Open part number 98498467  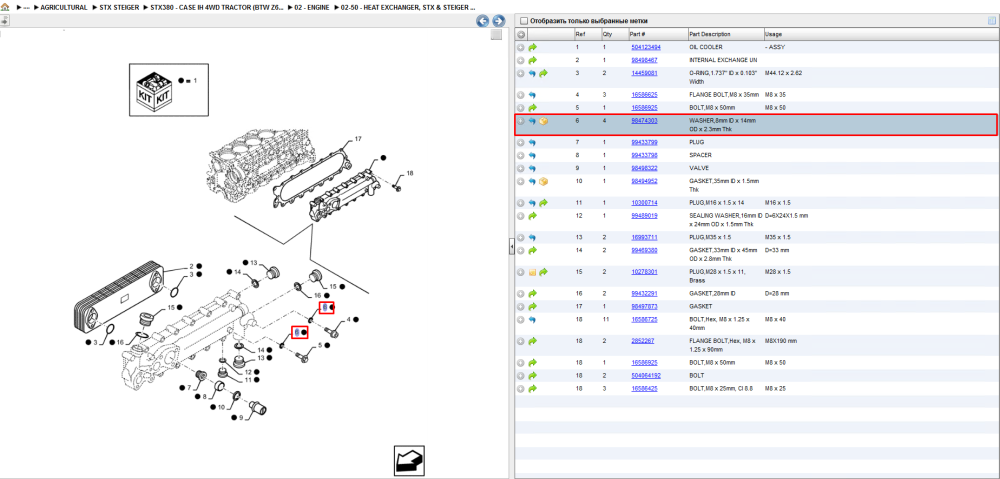(x=644, y=60)
